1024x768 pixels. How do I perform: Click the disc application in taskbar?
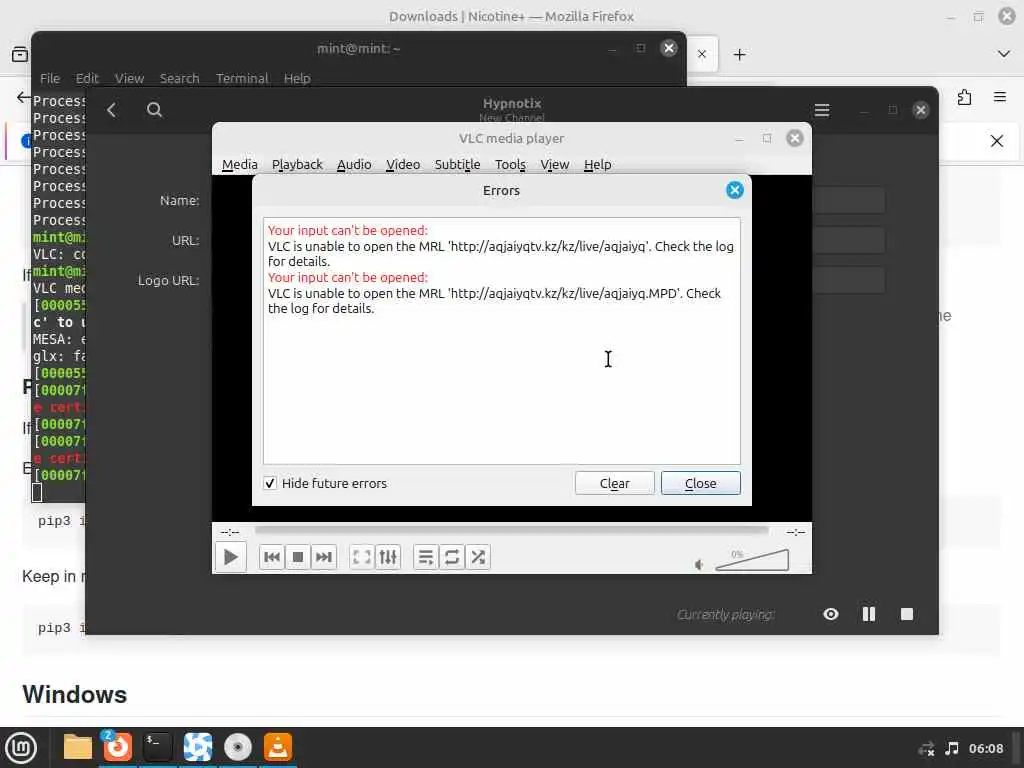pos(238,747)
